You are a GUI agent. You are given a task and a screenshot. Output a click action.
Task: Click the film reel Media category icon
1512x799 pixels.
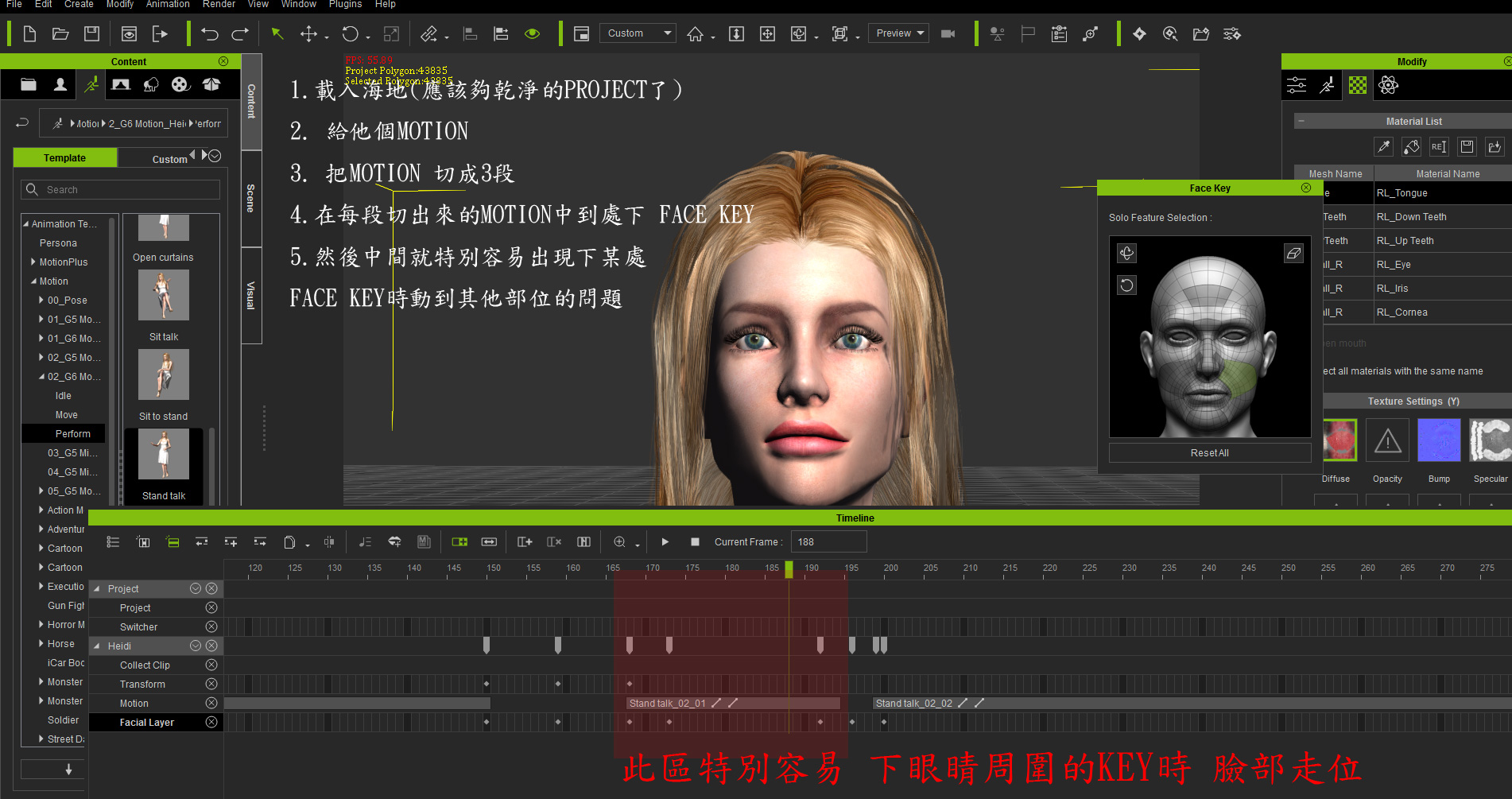click(x=180, y=85)
